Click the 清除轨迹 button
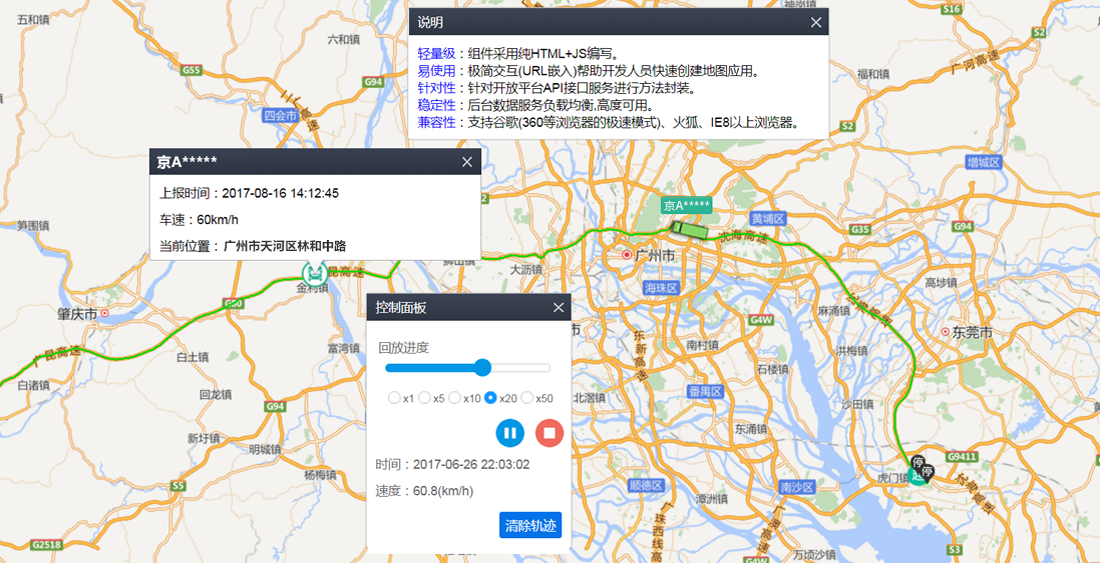Image resolution: width=1100 pixels, height=563 pixels. pyautogui.click(x=530, y=525)
